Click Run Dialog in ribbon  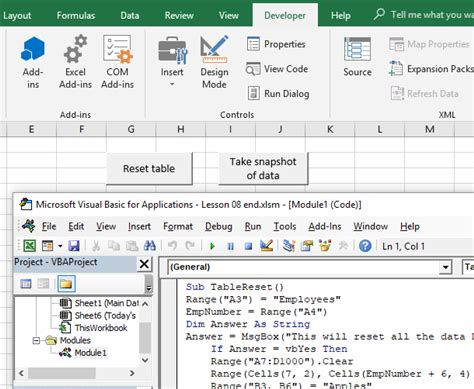click(x=278, y=94)
